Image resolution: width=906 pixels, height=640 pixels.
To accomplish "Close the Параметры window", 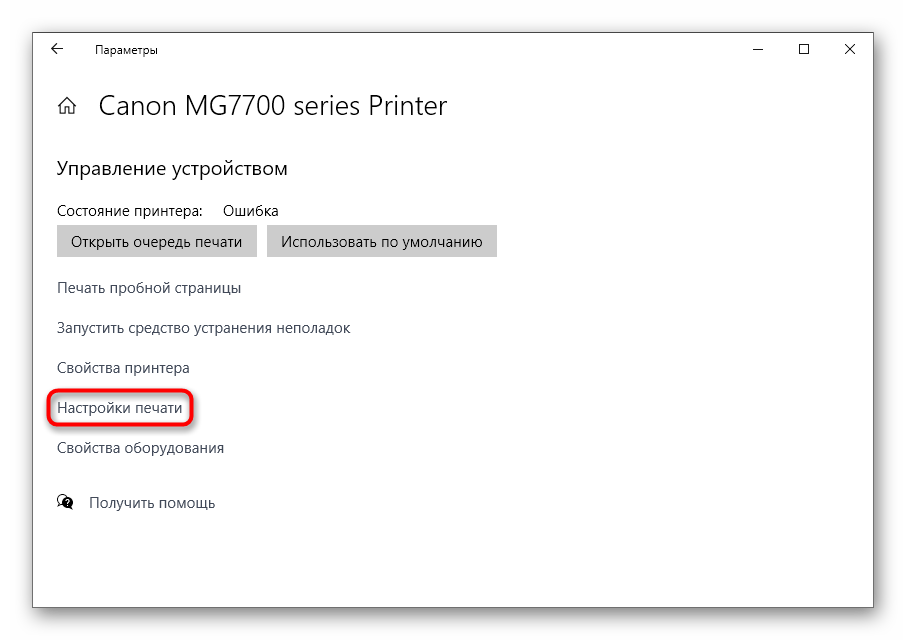I will (x=849, y=49).
